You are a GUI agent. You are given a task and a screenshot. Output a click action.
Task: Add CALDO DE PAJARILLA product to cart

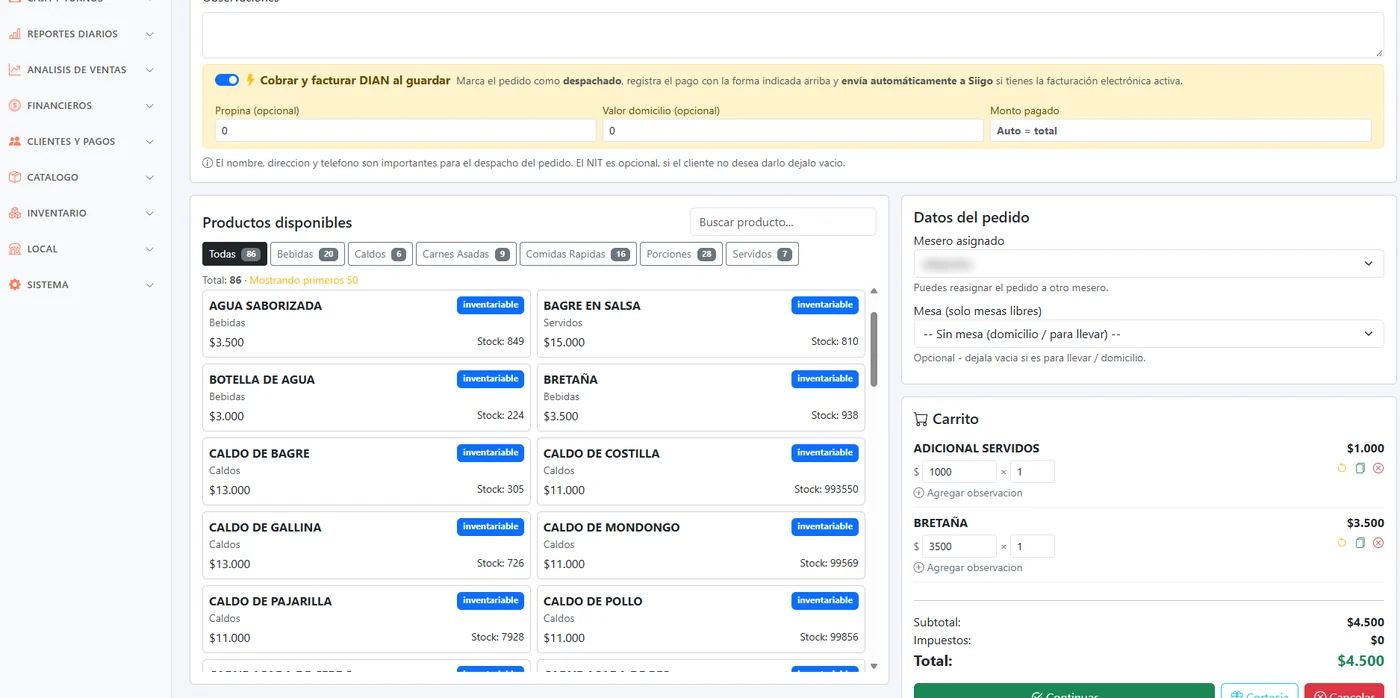[366, 620]
